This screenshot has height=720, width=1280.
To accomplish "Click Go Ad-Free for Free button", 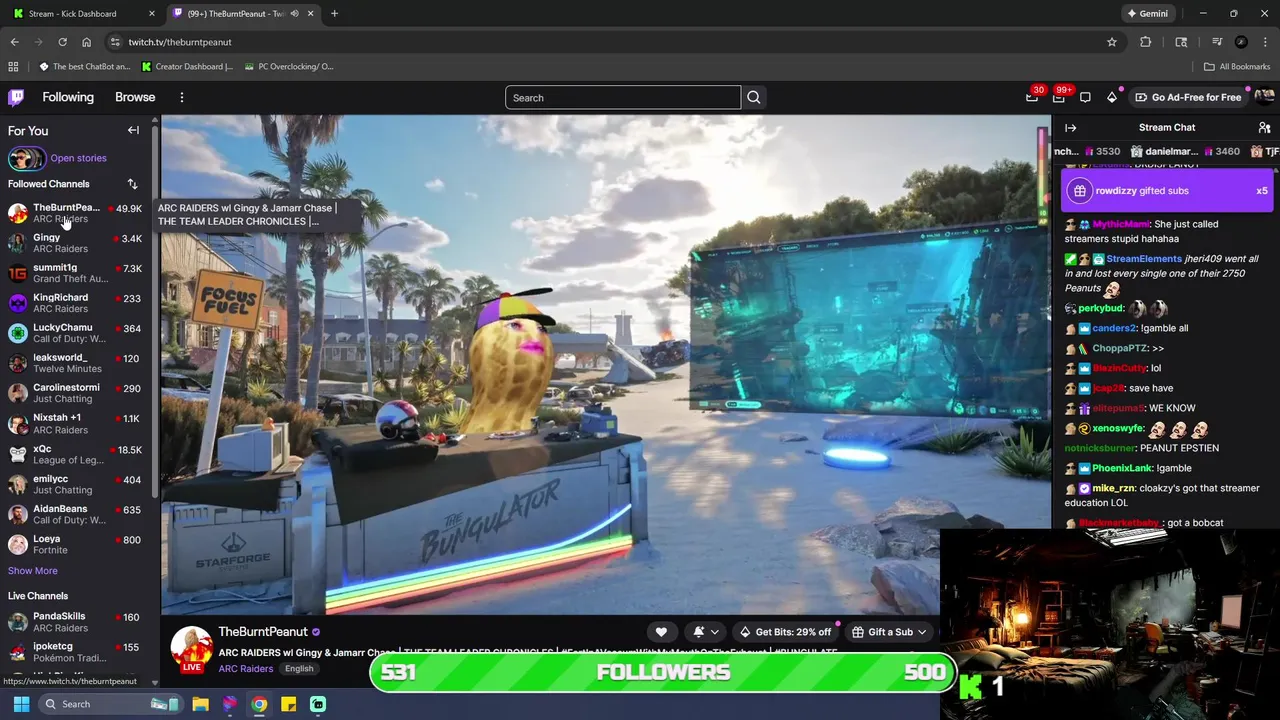I will coord(1188,97).
